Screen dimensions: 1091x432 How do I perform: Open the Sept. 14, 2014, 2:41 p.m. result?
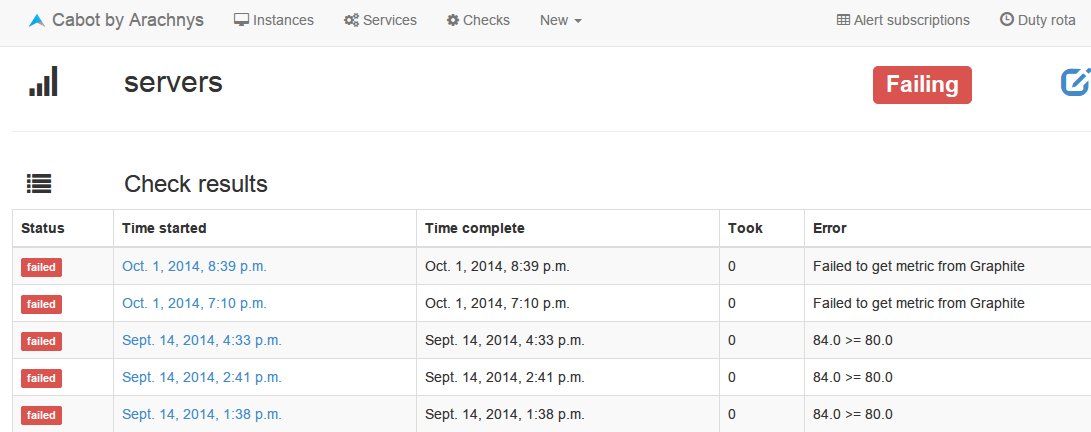202,377
